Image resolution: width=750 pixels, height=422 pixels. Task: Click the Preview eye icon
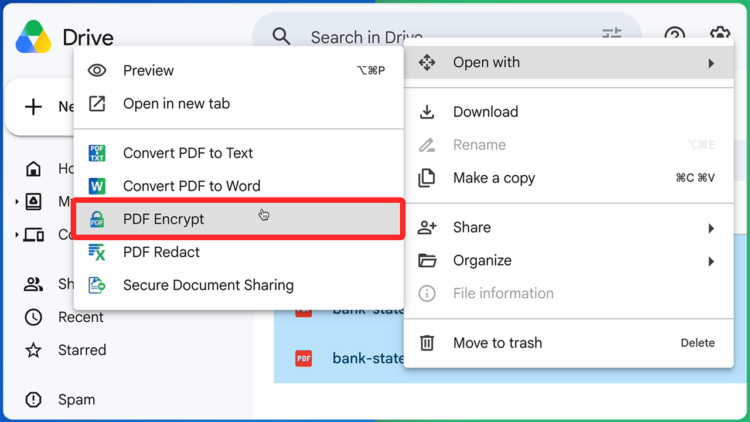(97, 70)
